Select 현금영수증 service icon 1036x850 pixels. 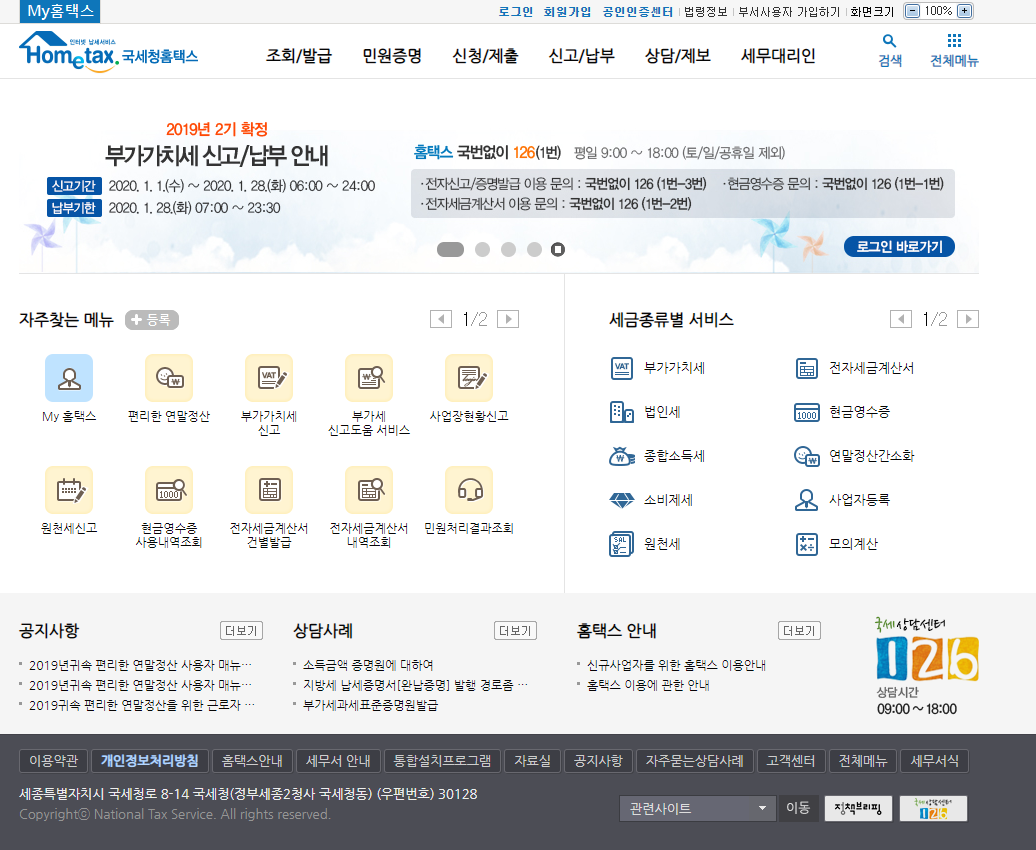pos(807,412)
